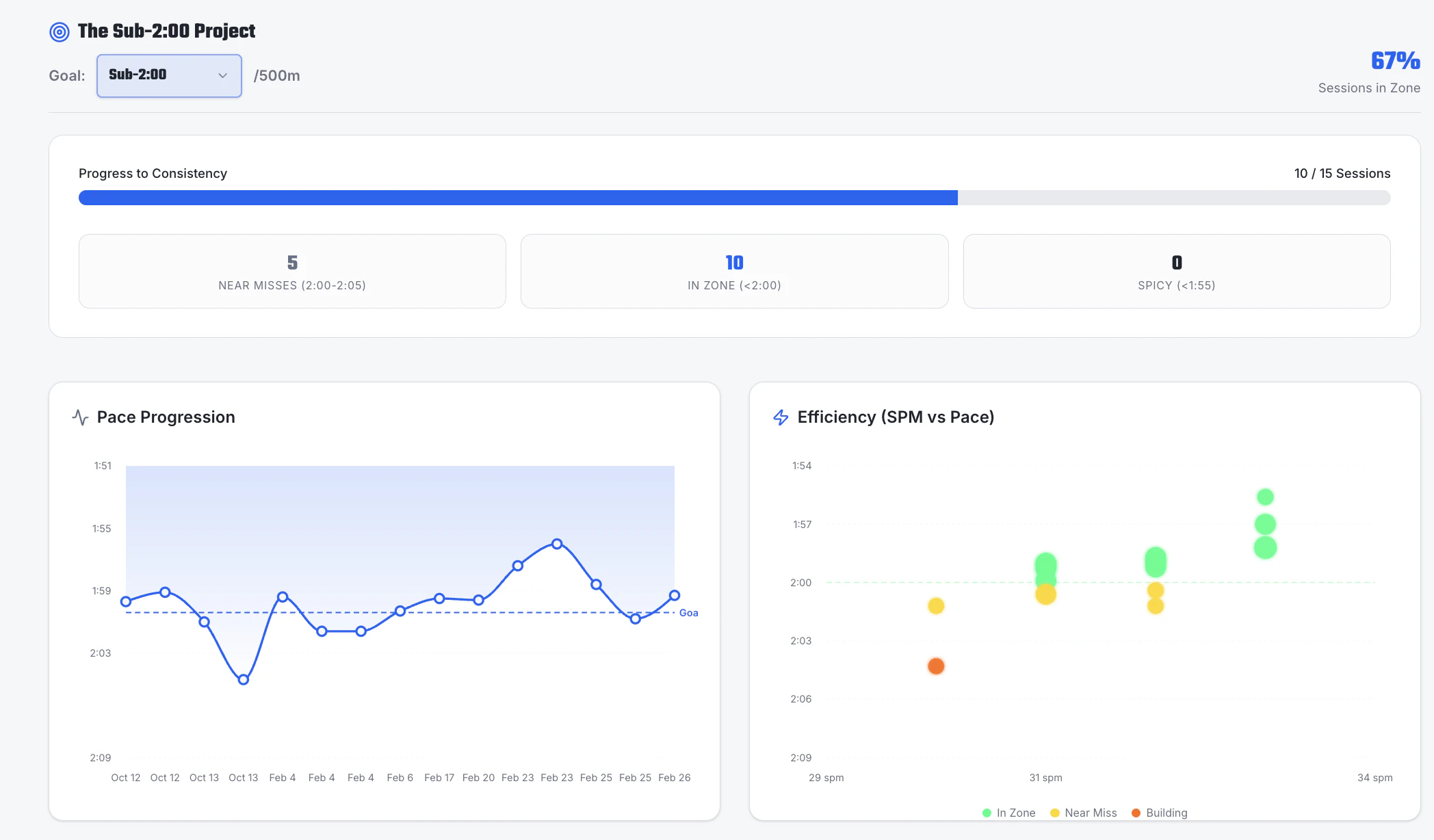Click the lowest pace point at Oct 13
1434x840 pixels.
(244, 679)
